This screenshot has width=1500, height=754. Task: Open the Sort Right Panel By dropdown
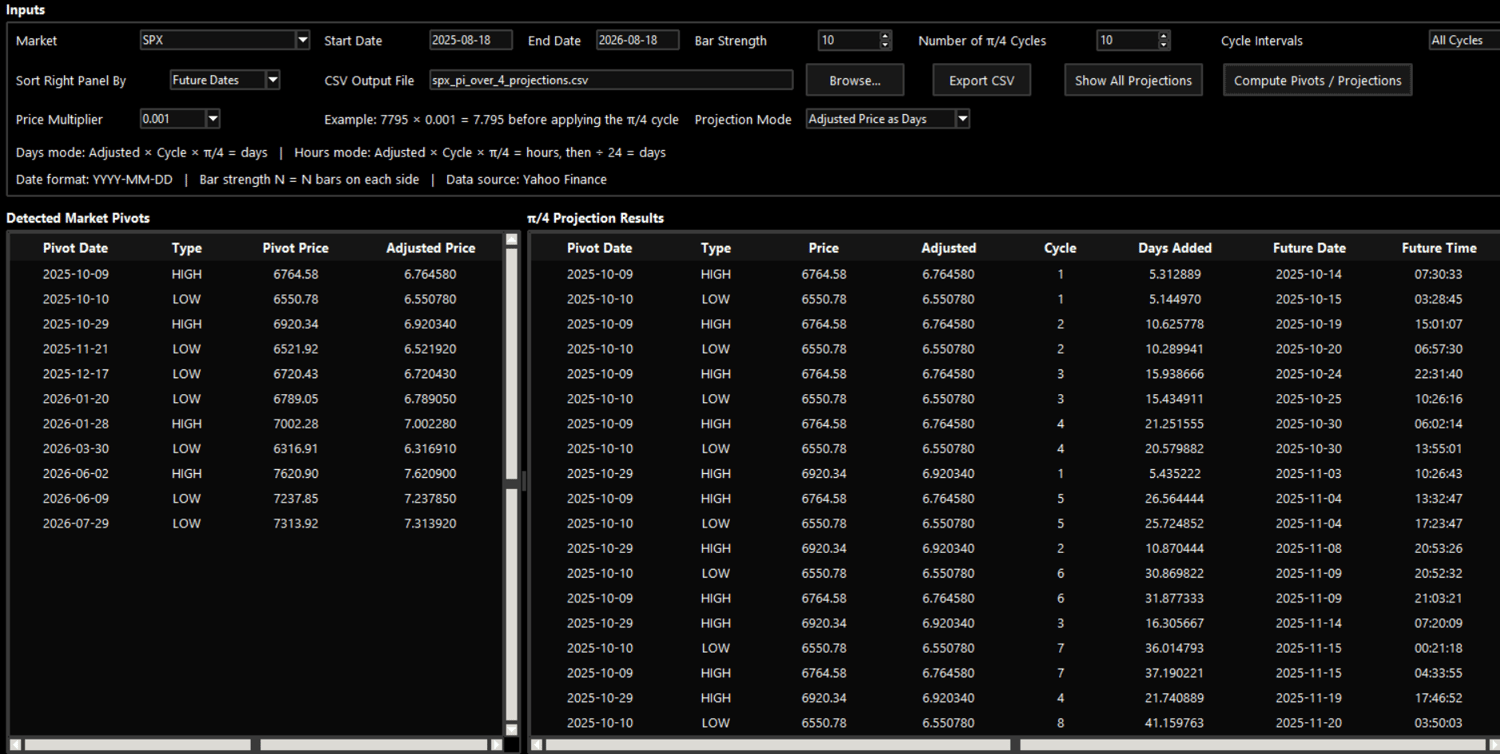pyautogui.click(x=225, y=80)
